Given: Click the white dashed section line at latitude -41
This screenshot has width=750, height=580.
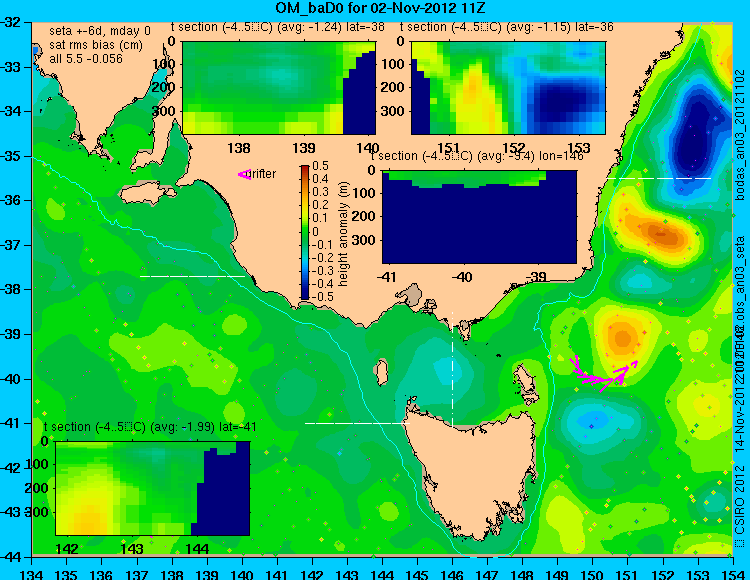Looking at the screenshot, I should [x=357, y=423].
